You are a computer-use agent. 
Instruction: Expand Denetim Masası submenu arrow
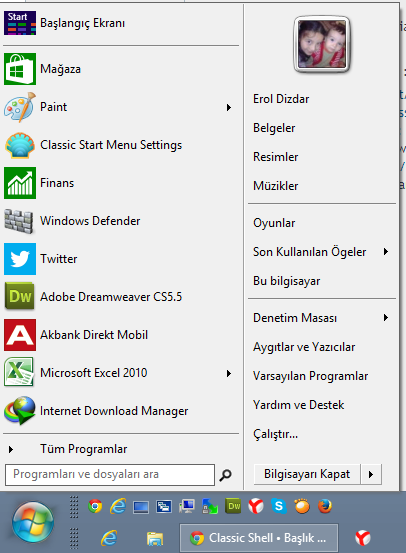pyautogui.click(x=386, y=317)
